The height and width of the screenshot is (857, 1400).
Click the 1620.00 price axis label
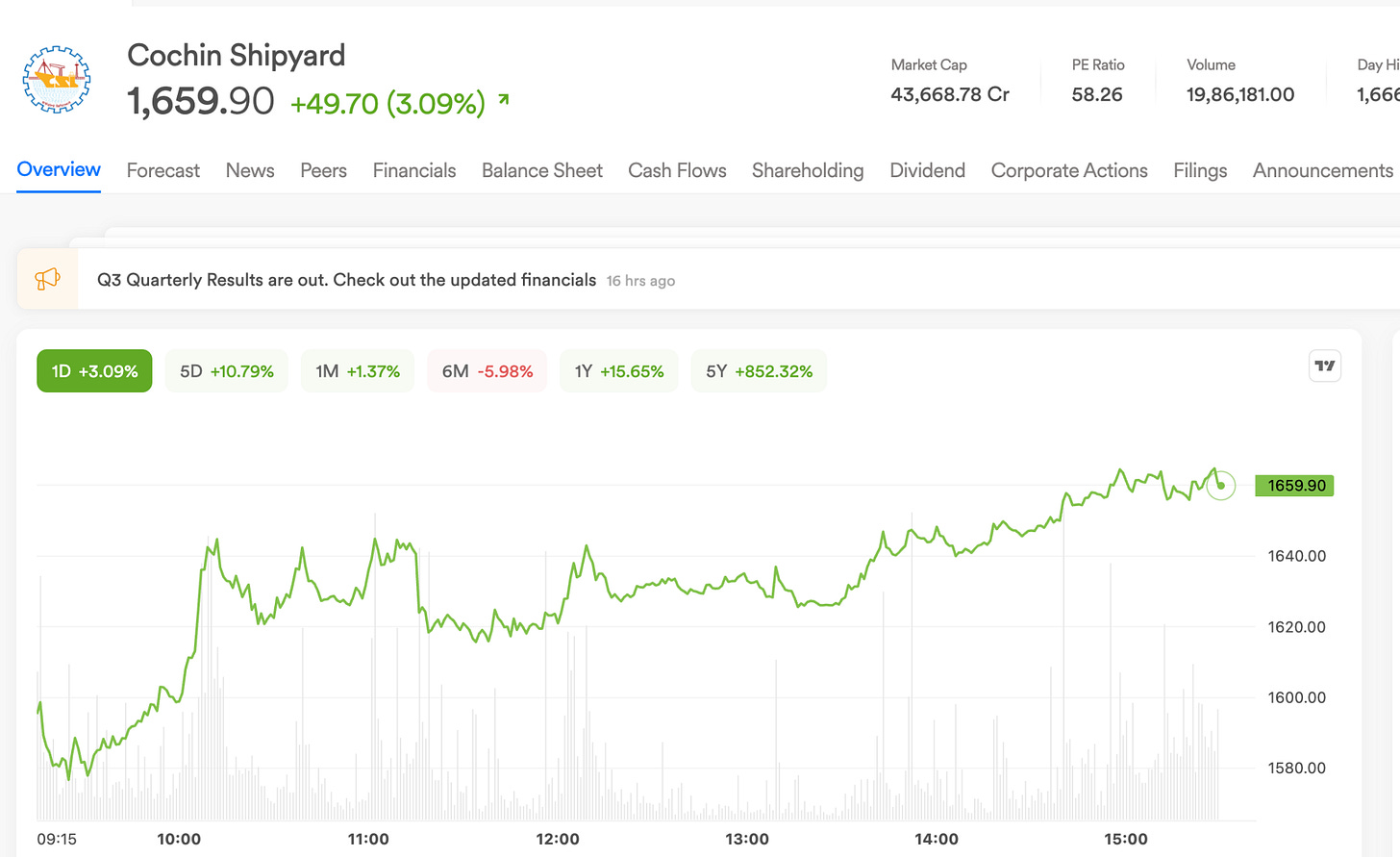coord(1296,627)
